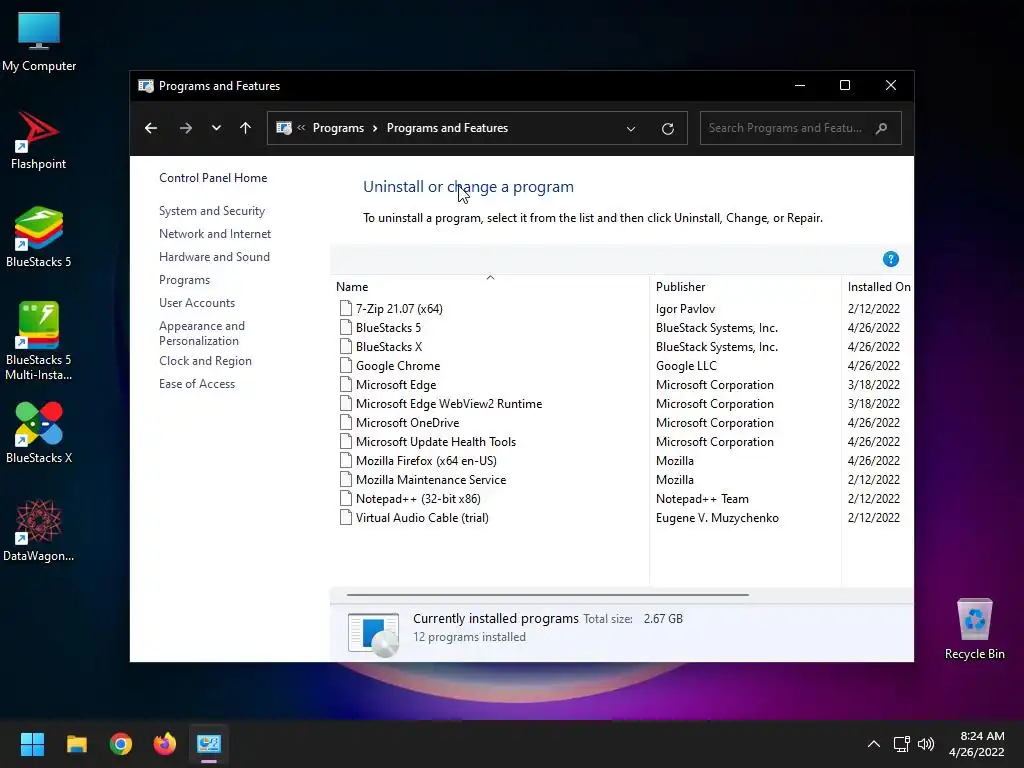
Task: Open the Flashpoint desktop shortcut
Action: [x=39, y=140]
